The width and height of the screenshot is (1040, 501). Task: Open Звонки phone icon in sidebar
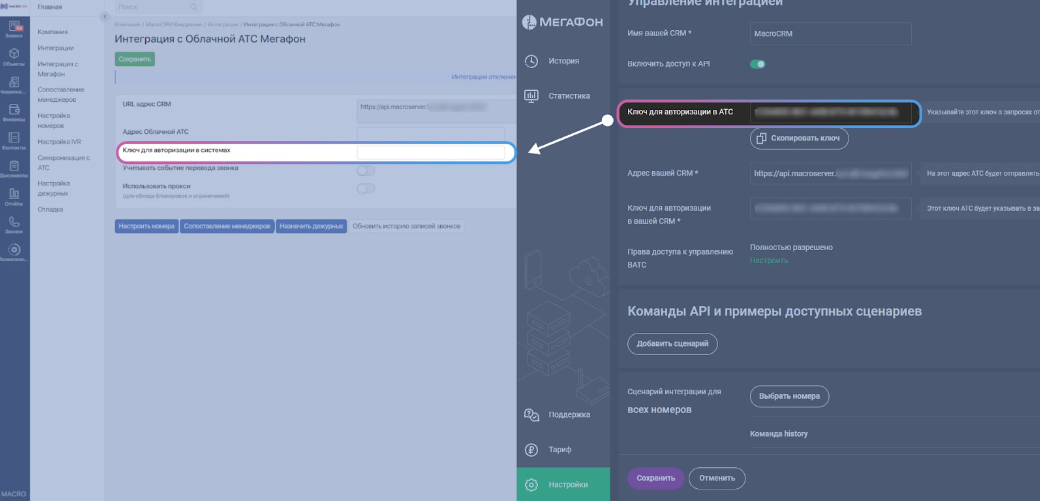point(14,222)
